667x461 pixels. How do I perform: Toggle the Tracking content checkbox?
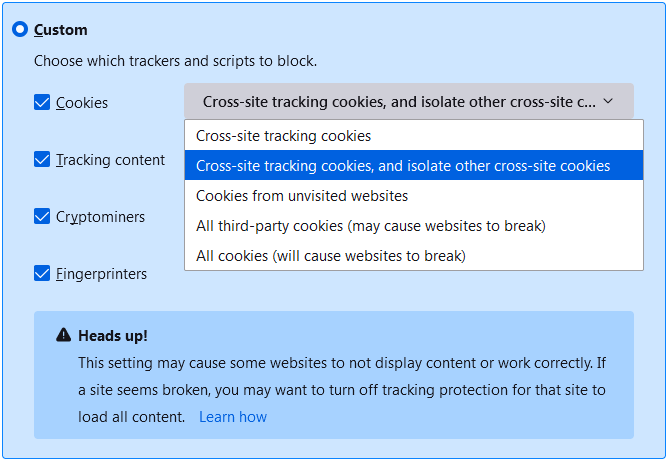tap(42, 159)
